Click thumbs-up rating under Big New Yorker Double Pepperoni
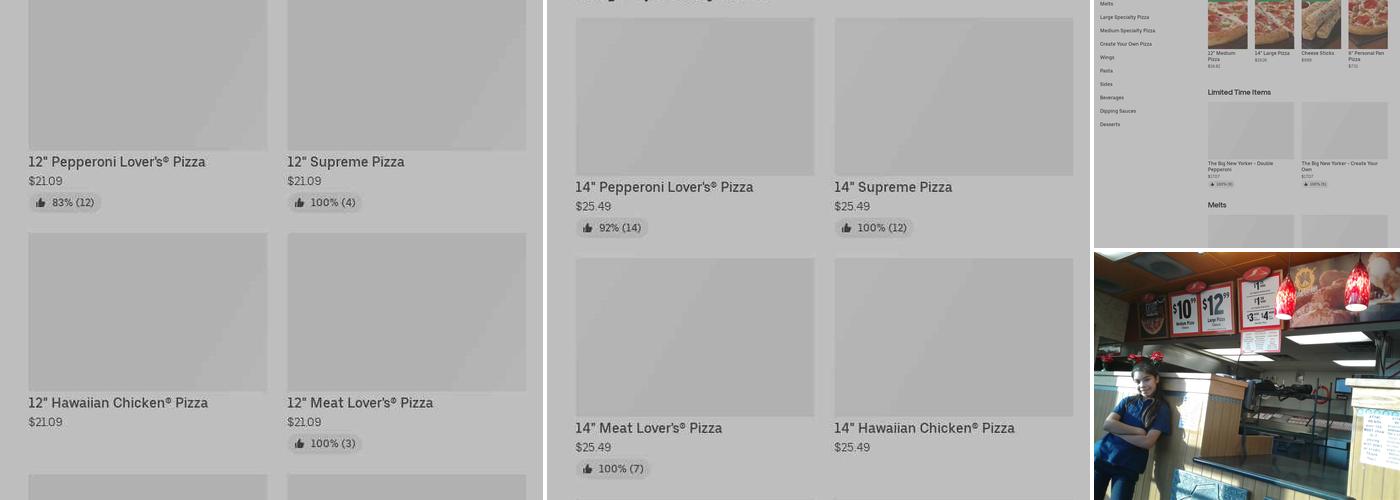1400x500 pixels. tap(1221, 184)
